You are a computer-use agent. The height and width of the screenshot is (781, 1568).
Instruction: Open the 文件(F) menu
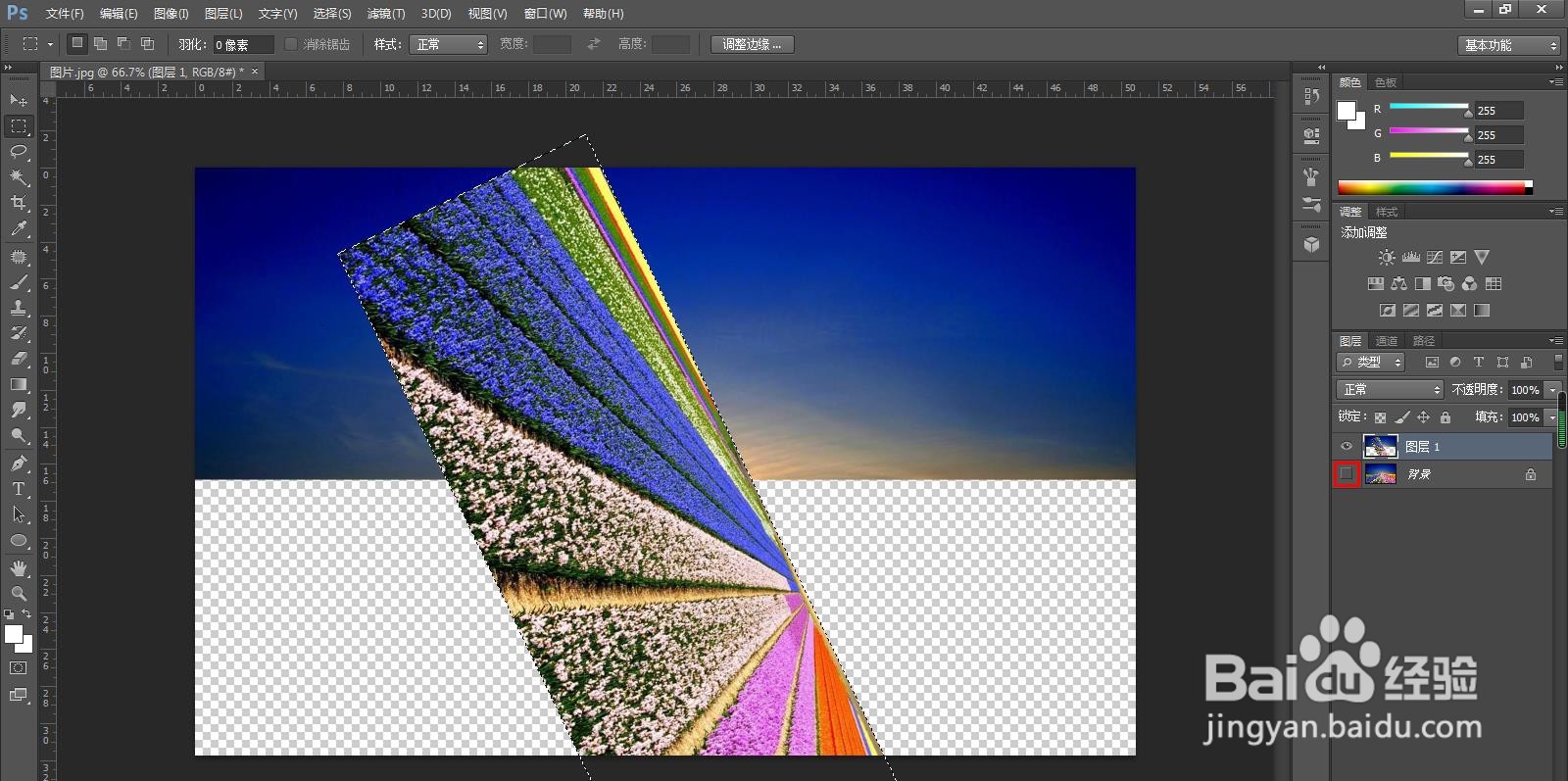(x=65, y=14)
